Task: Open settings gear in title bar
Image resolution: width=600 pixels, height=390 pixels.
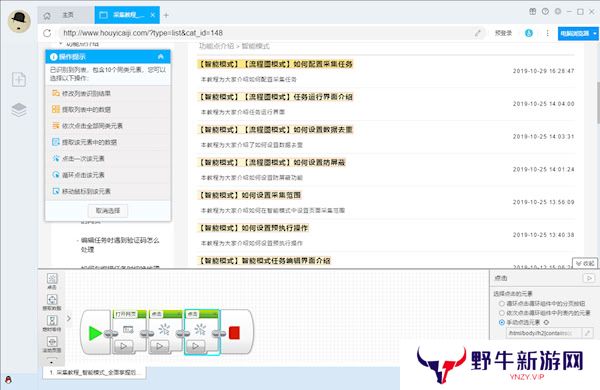Action: pyautogui.click(x=558, y=11)
